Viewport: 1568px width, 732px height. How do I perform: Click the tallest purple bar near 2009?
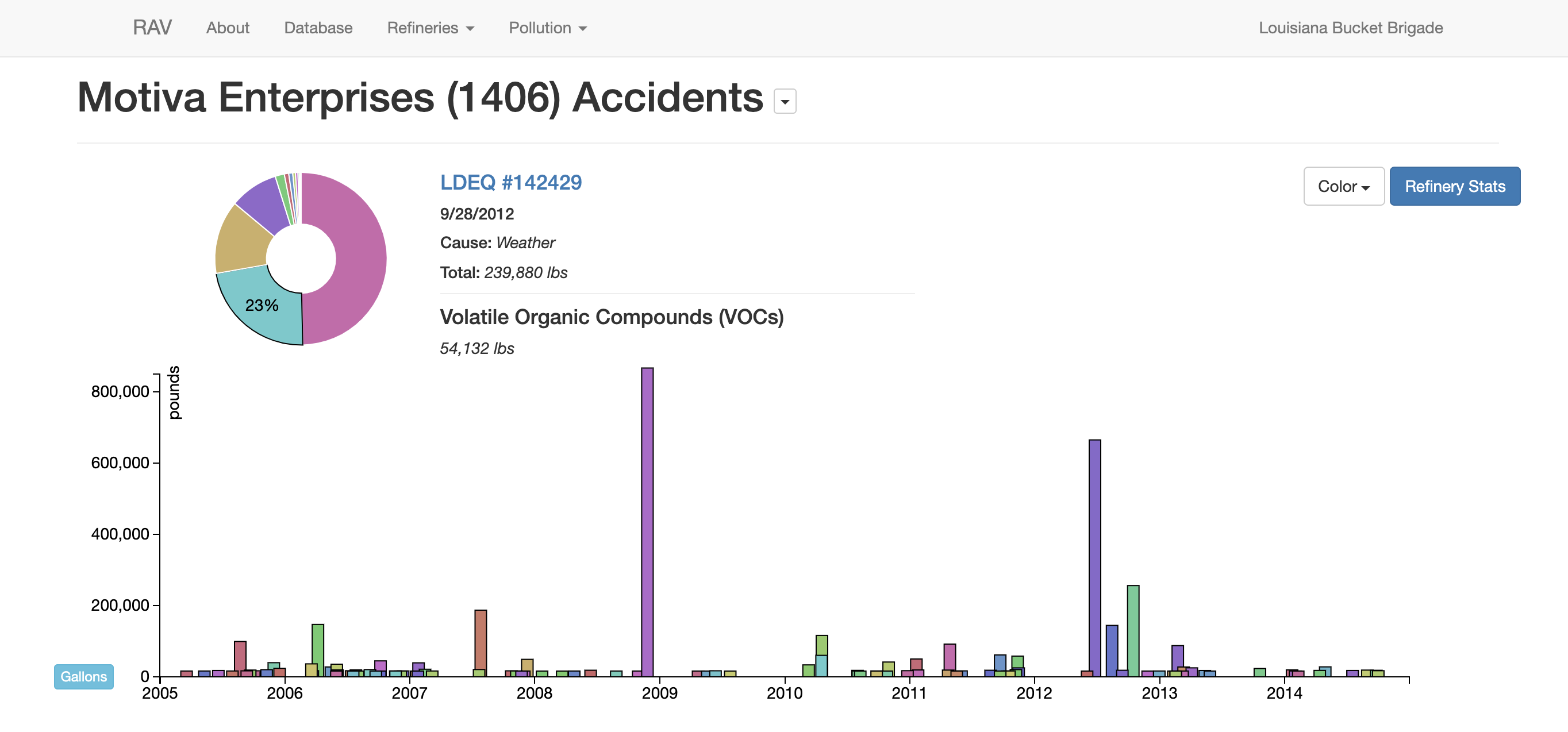click(x=647, y=522)
